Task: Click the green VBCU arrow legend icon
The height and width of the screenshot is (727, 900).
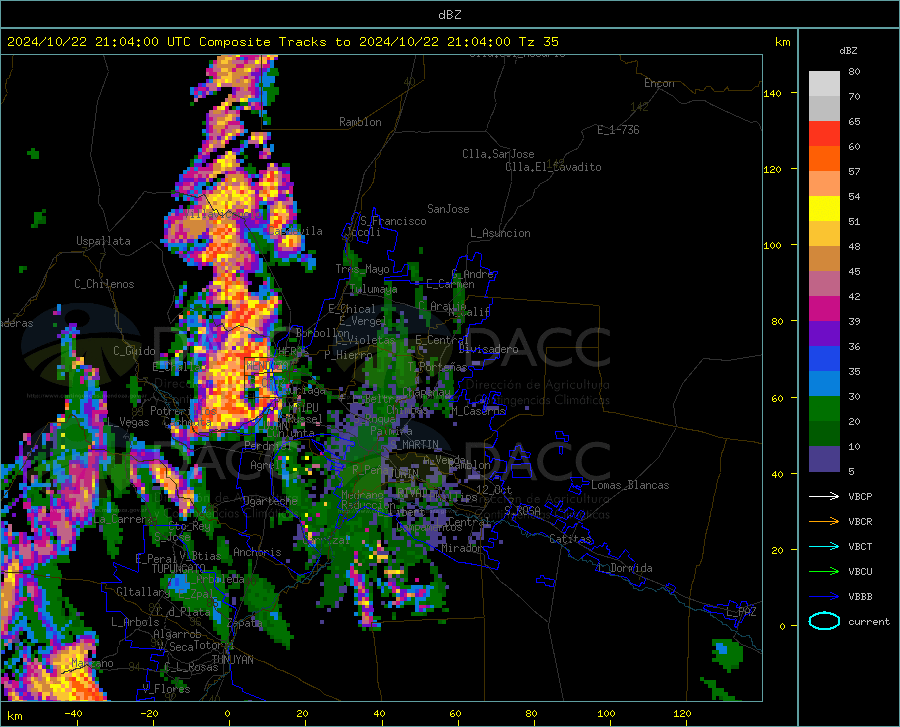Action: pos(824,572)
